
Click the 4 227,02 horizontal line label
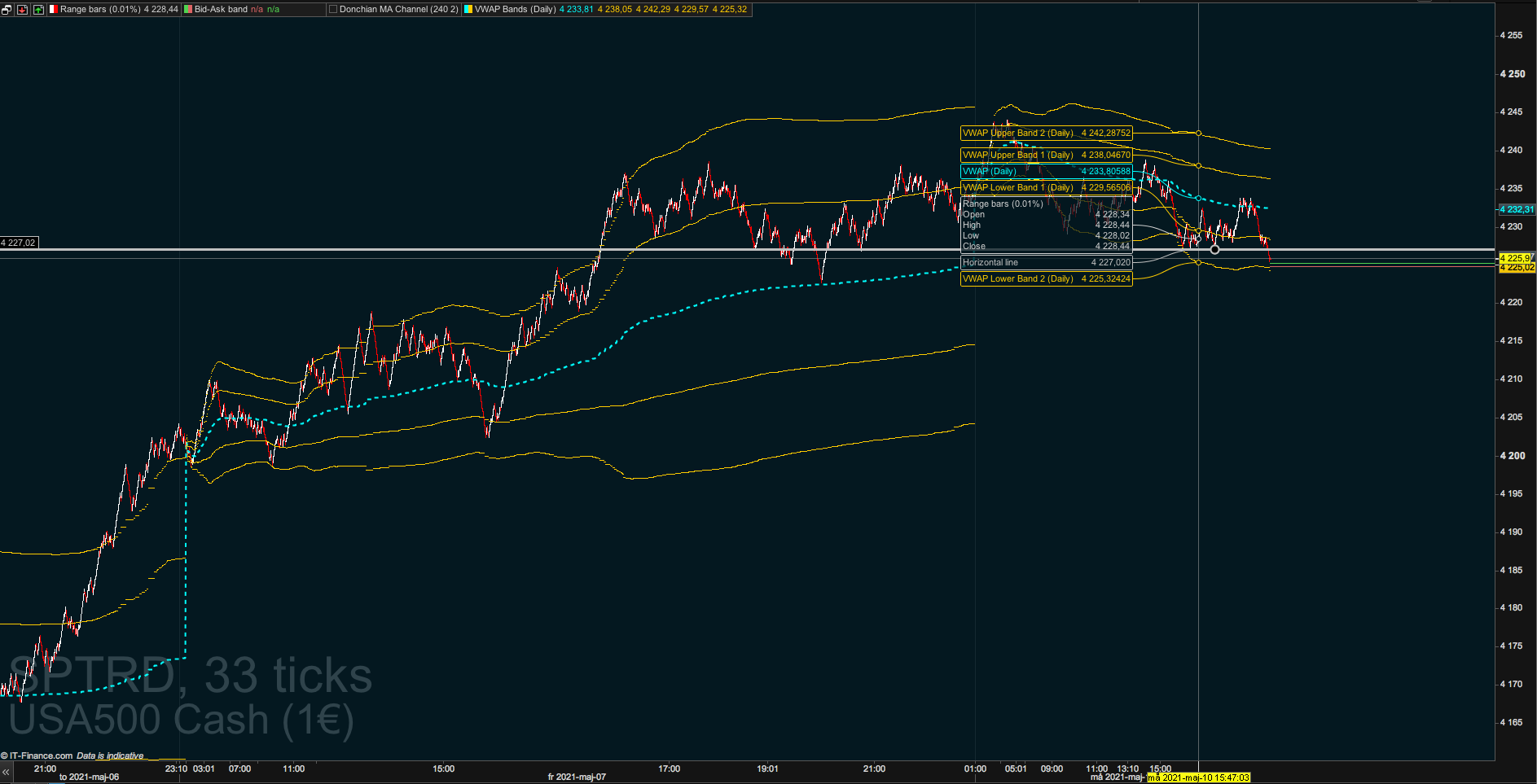point(19,243)
